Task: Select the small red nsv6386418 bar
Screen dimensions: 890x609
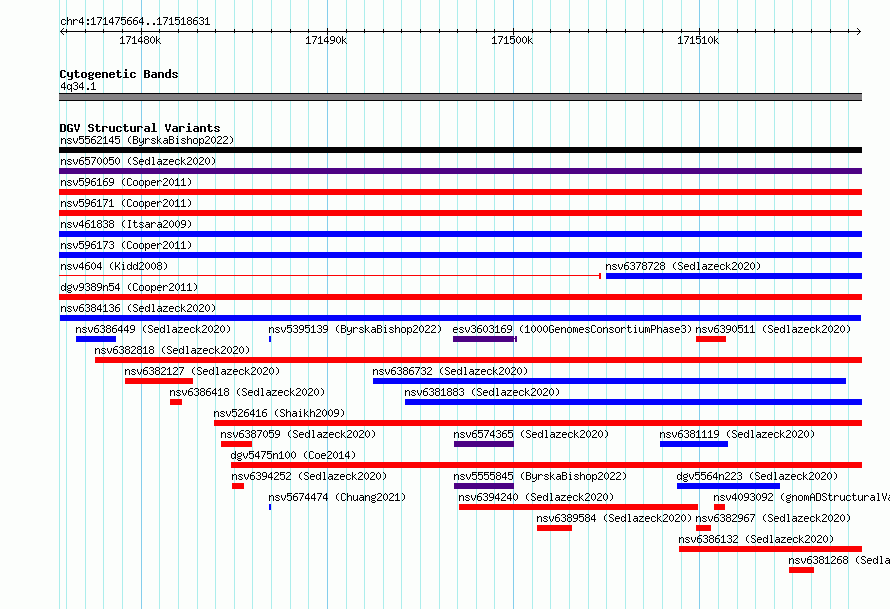Action: (176, 402)
